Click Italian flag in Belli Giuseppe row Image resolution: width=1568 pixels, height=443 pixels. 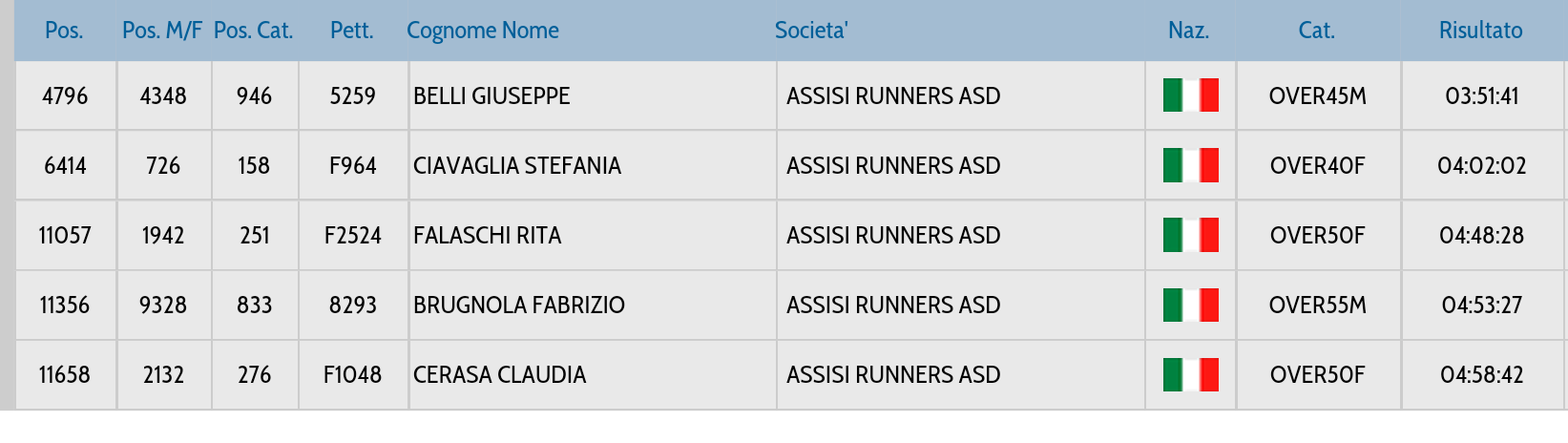coord(1190,95)
